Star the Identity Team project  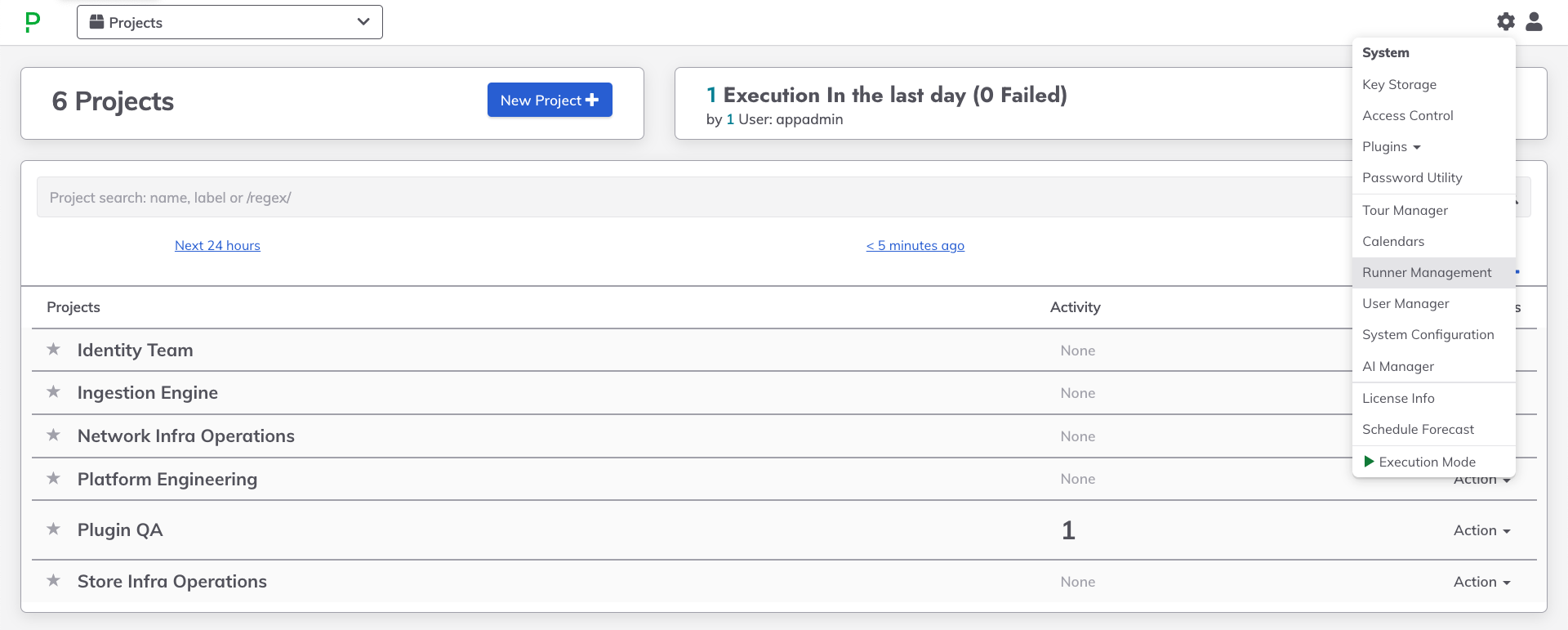(x=54, y=350)
